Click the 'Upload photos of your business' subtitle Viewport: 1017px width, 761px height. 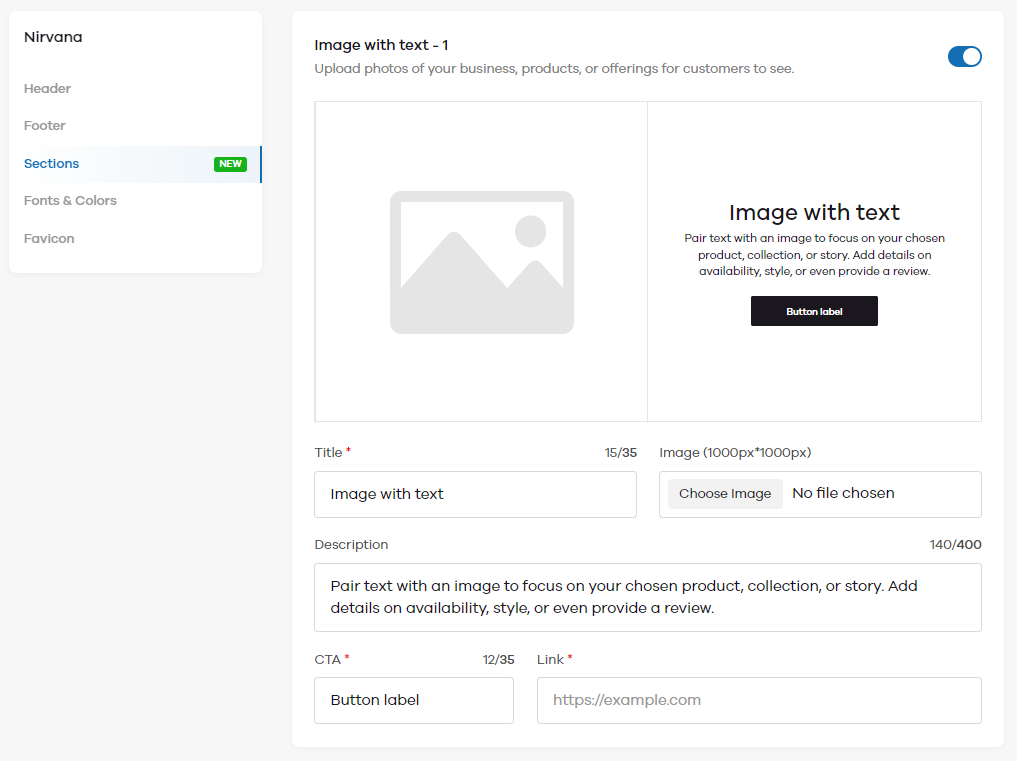coord(555,68)
